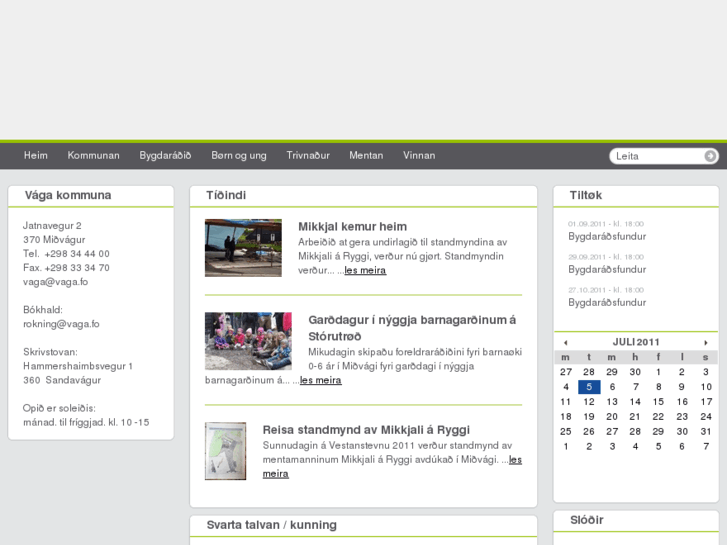
Task: Open Garðdagur í nýggja barnagarðinum article
Action: [412, 328]
